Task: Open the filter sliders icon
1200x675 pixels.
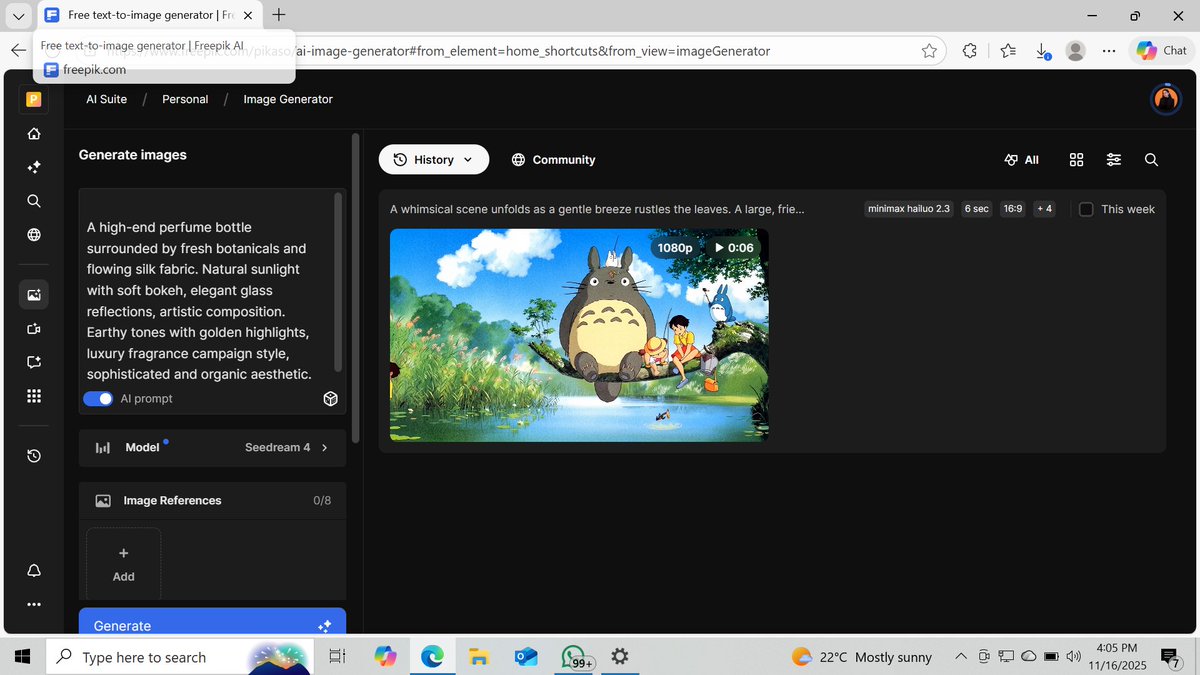Action: click(1114, 160)
